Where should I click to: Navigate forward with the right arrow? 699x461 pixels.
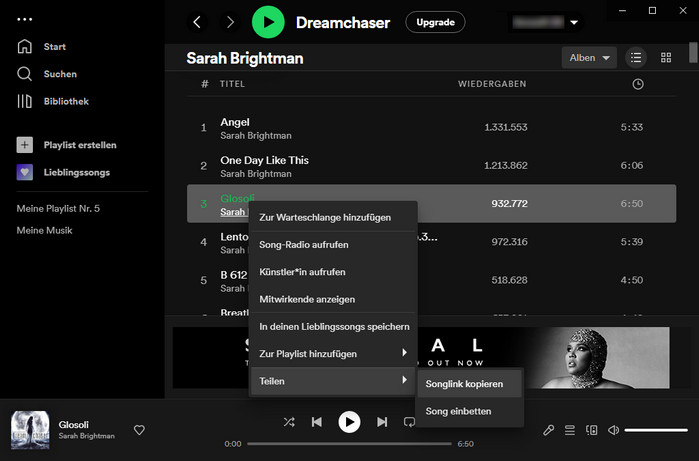(230, 22)
